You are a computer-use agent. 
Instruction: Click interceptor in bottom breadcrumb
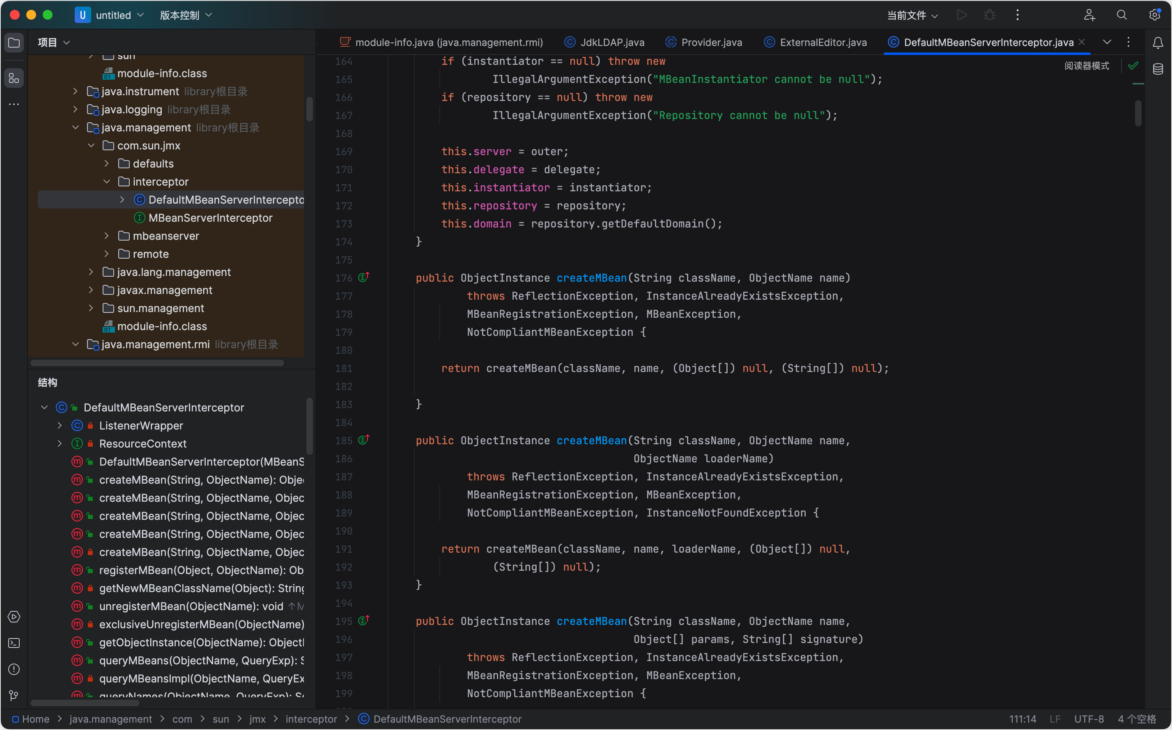[311, 719]
